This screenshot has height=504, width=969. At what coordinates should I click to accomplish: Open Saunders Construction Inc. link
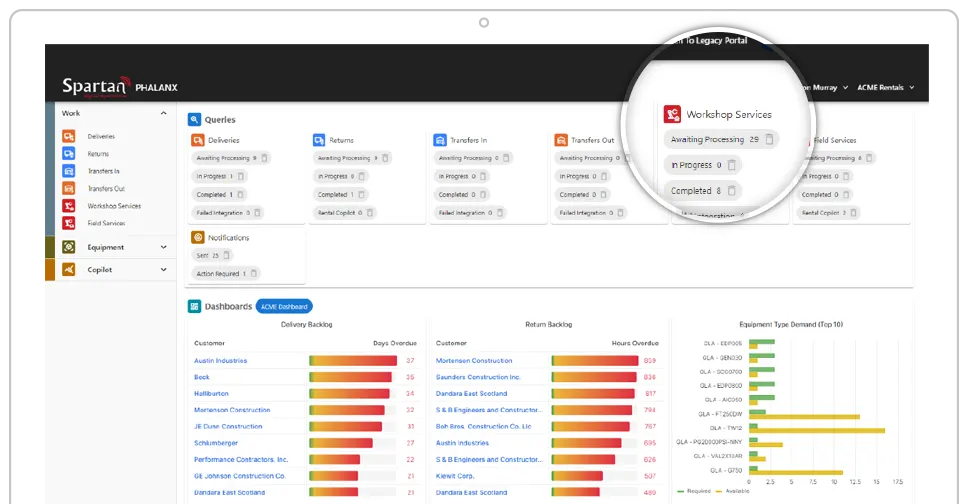[x=478, y=377]
